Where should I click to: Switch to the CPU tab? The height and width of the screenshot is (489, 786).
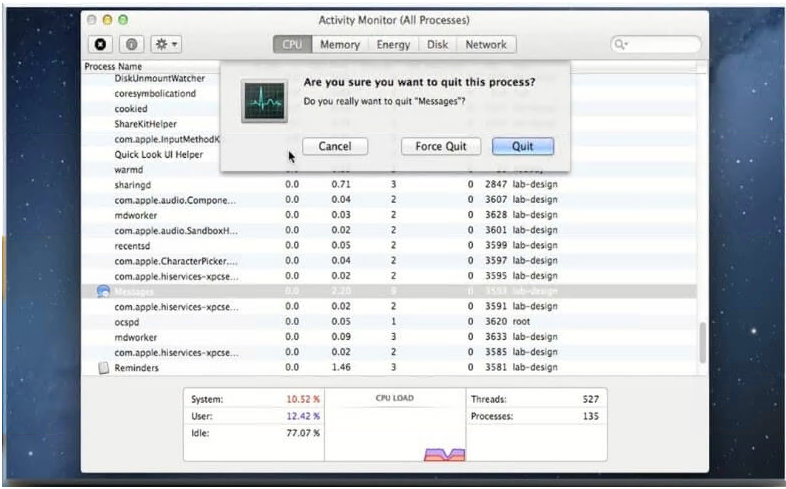coord(292,45)
